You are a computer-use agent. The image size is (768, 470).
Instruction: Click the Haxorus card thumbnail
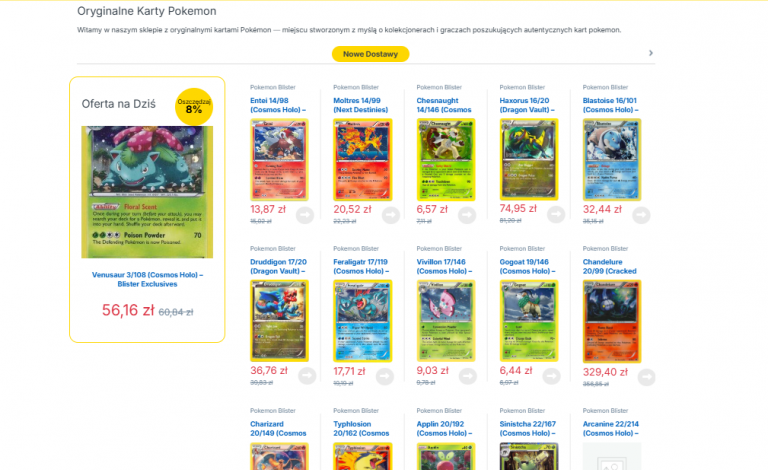tap(529, 159)
